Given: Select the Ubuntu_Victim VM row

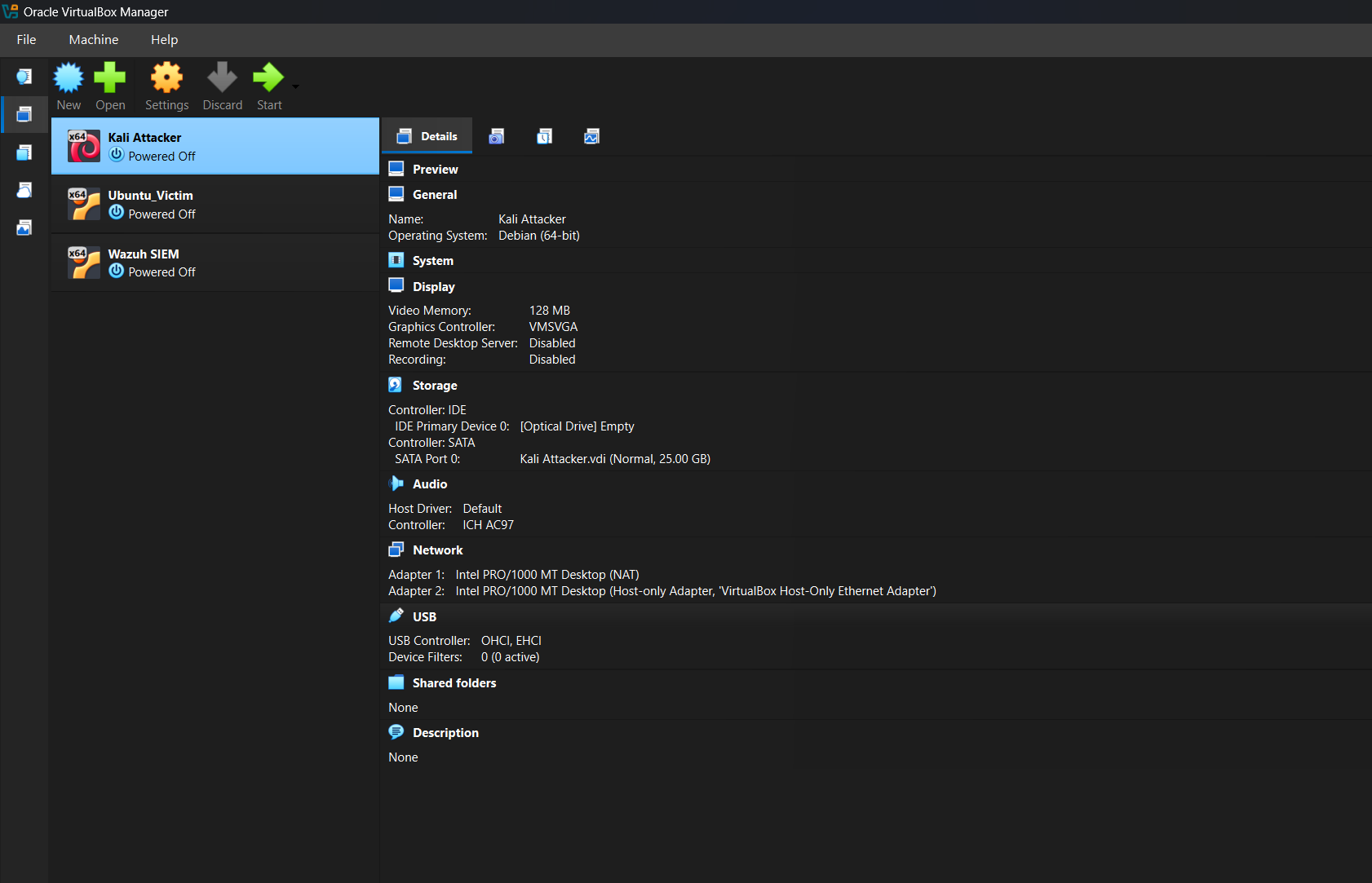Looking at the screenshot, I should pyautogui.click(x=215, y=204).
